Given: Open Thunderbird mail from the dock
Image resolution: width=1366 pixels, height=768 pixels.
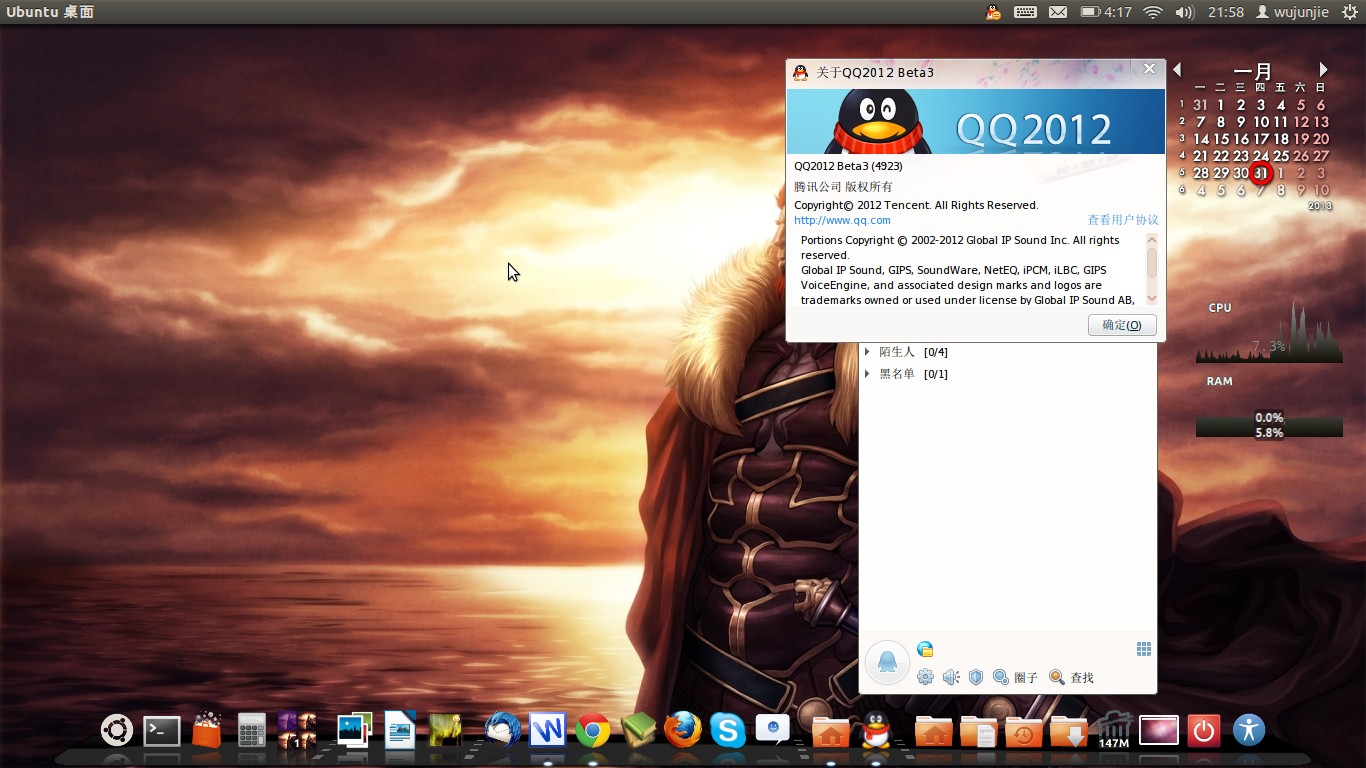Looking at the screenshot, I should [502, 730].
